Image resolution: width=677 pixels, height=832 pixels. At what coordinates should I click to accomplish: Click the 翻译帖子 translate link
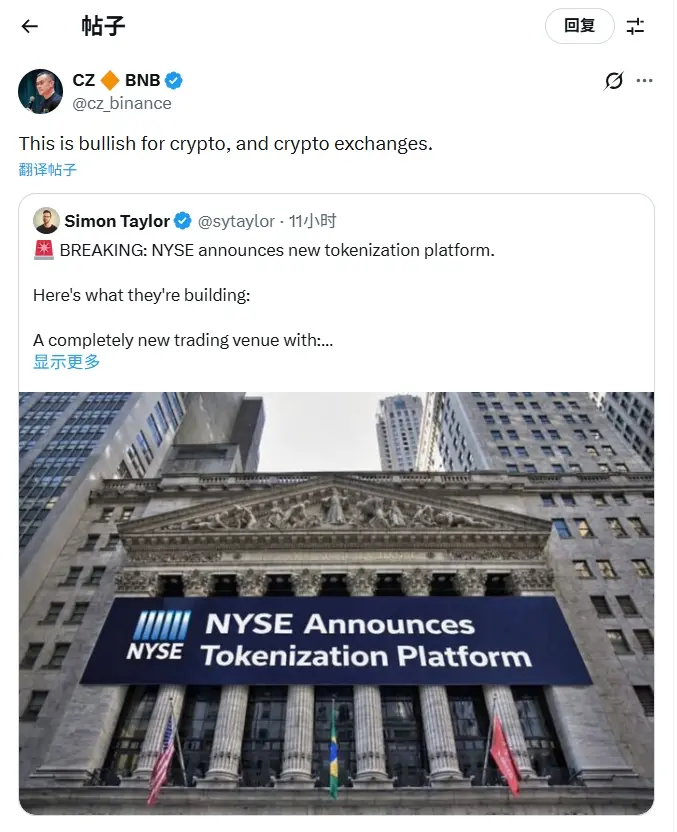(48, 169)
